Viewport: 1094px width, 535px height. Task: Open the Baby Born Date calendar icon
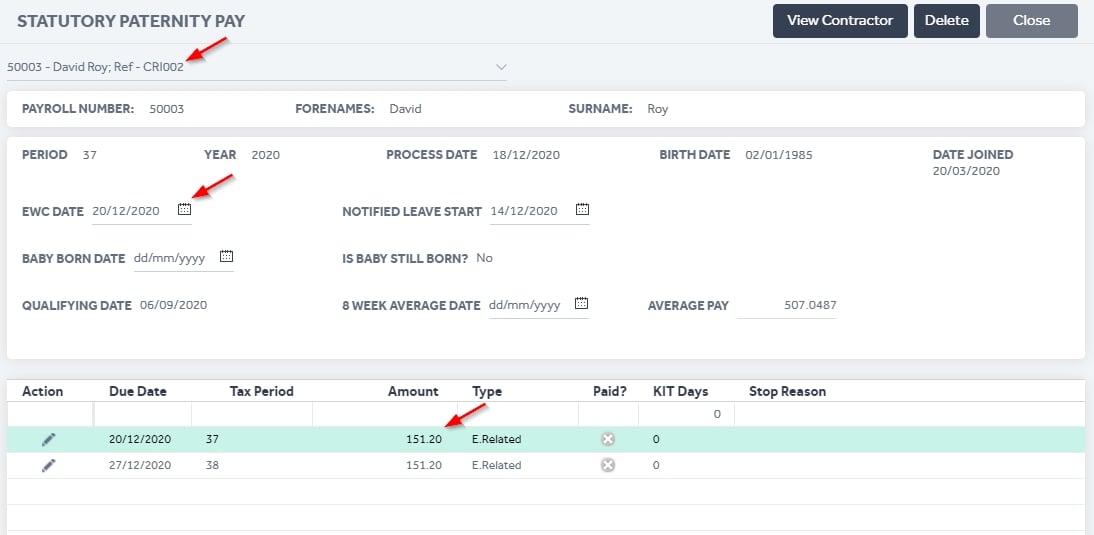click(x=226, y=256)
